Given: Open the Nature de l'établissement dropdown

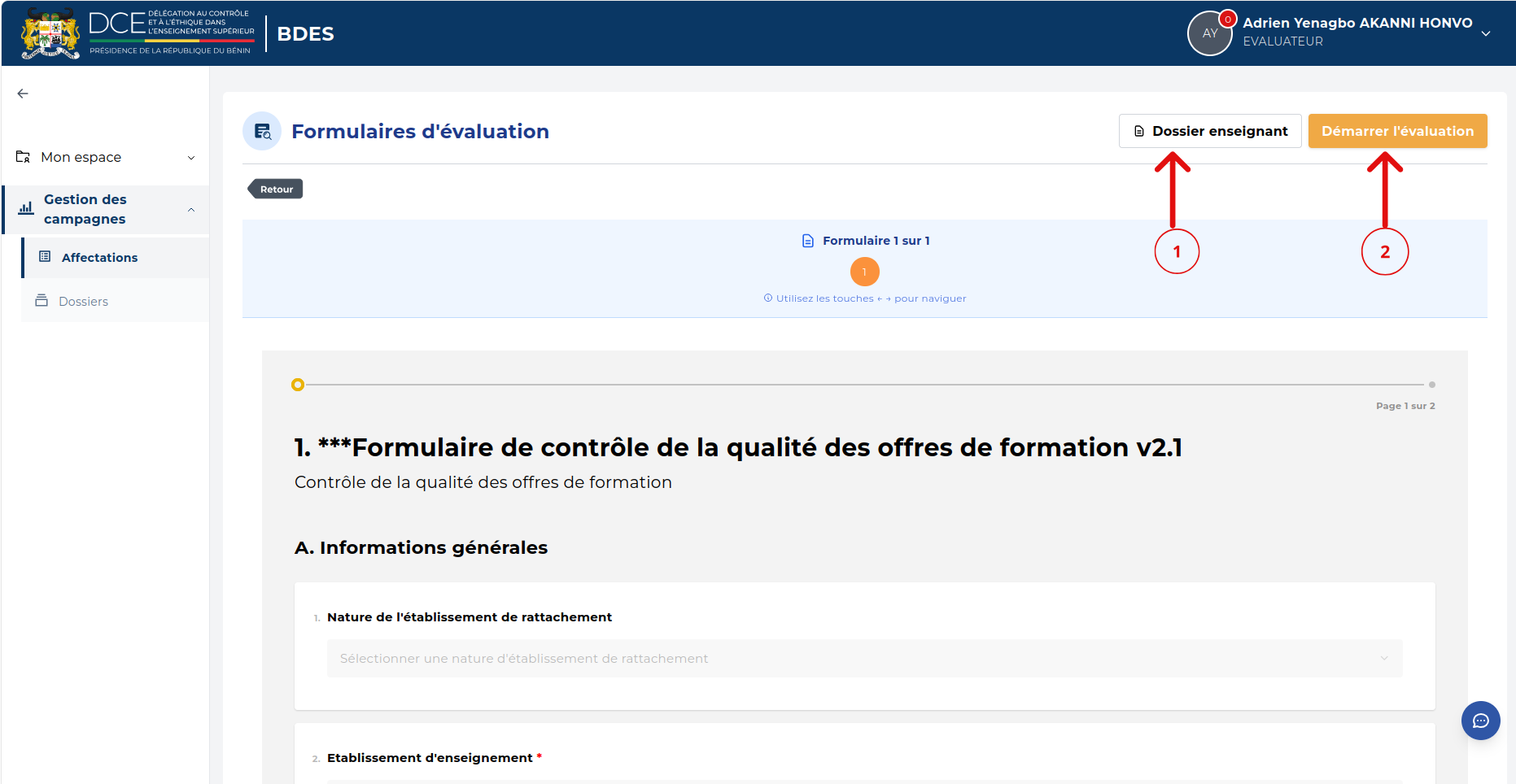Looking at the screenshot, I should 864,658.
